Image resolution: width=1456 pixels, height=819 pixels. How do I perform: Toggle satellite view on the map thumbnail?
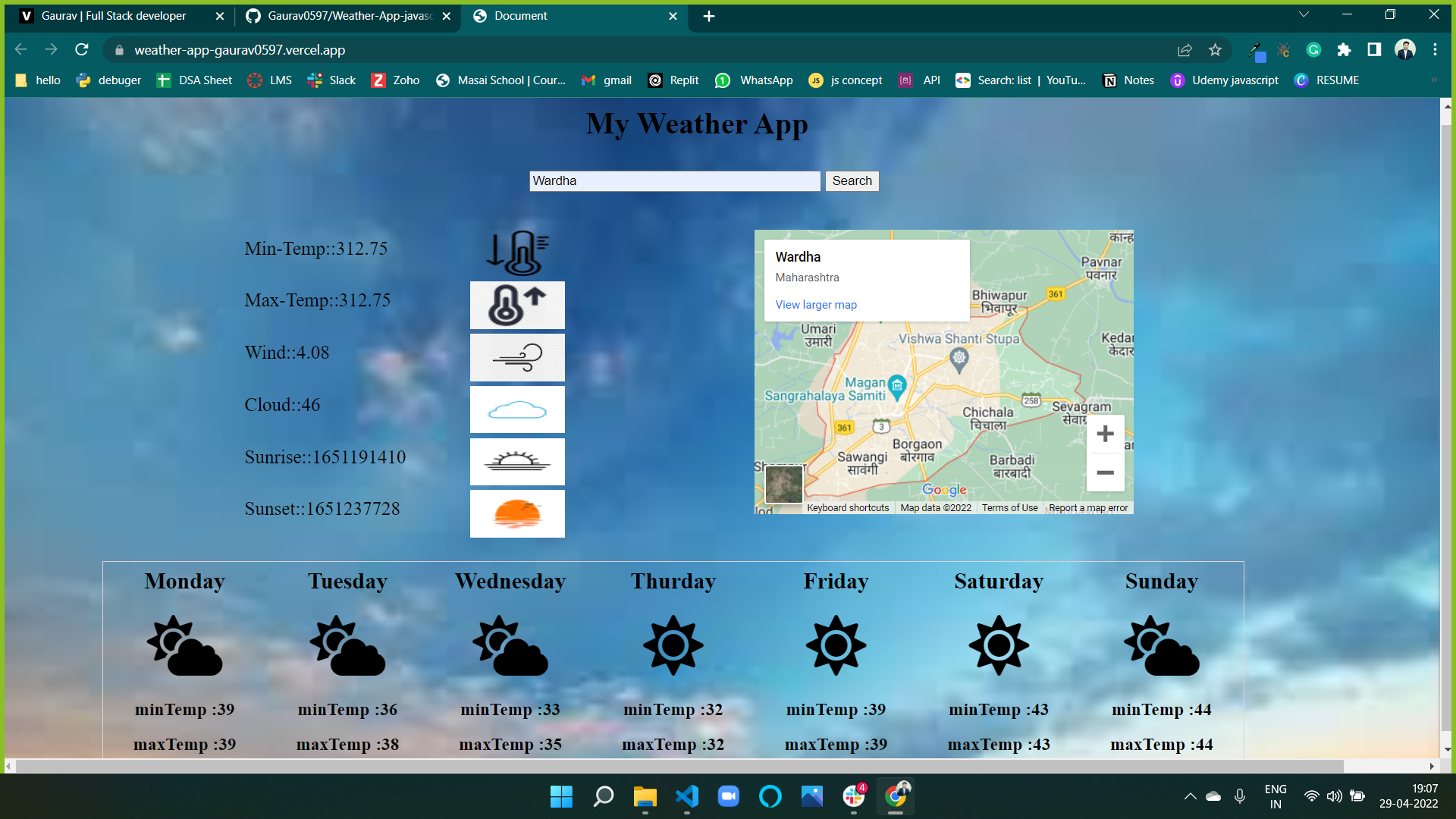[x=784, y=484]
